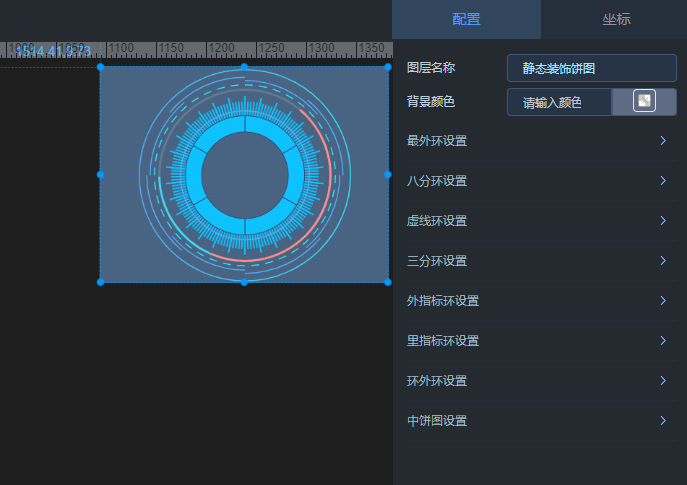Click the arrow icon beside 中饼图设置
687x485 pixels.
[x=662, y=421]
